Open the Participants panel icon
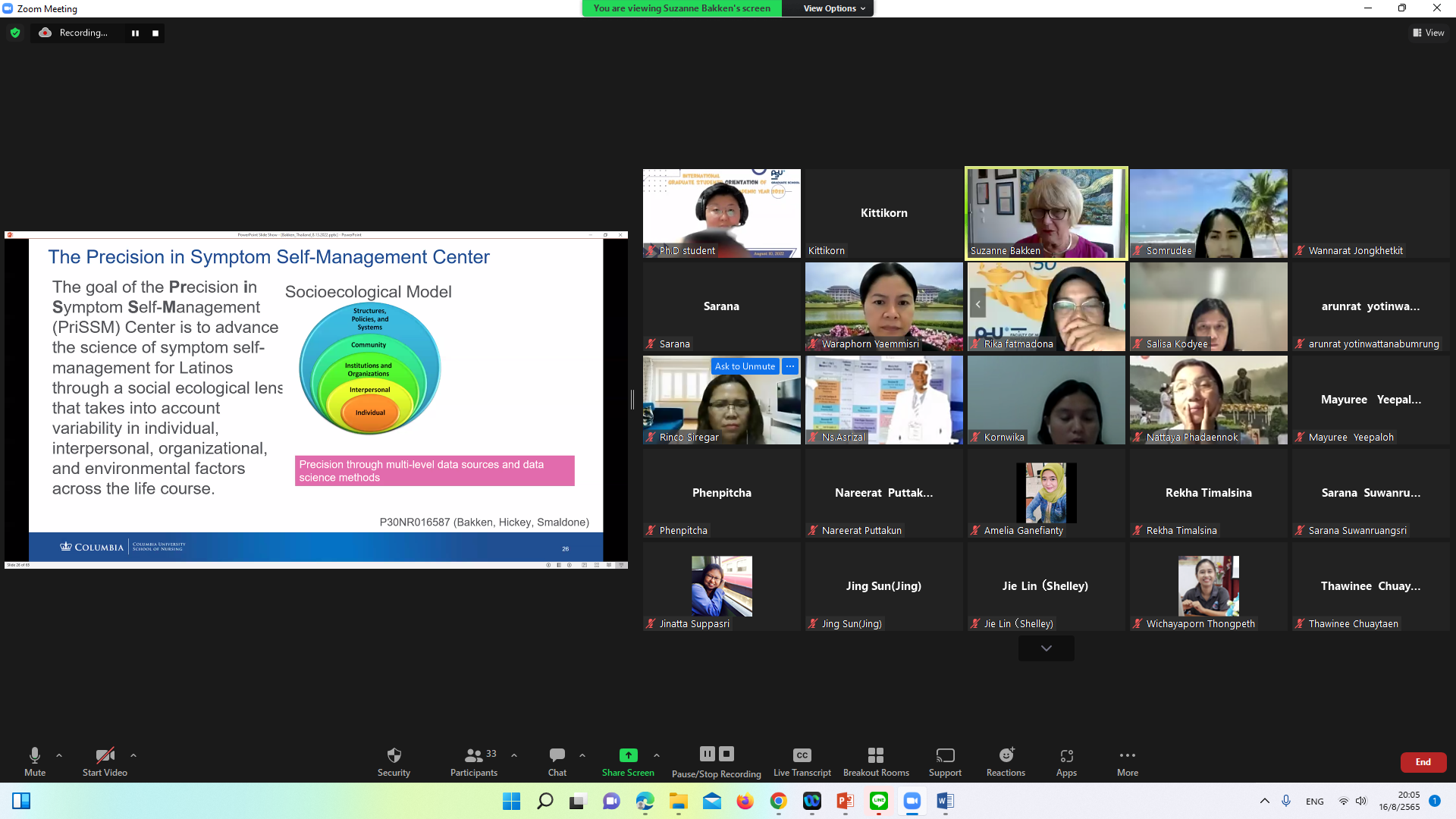Viewport: 1456px width, 819px height. pyautogui.click(x=474, y=755)
